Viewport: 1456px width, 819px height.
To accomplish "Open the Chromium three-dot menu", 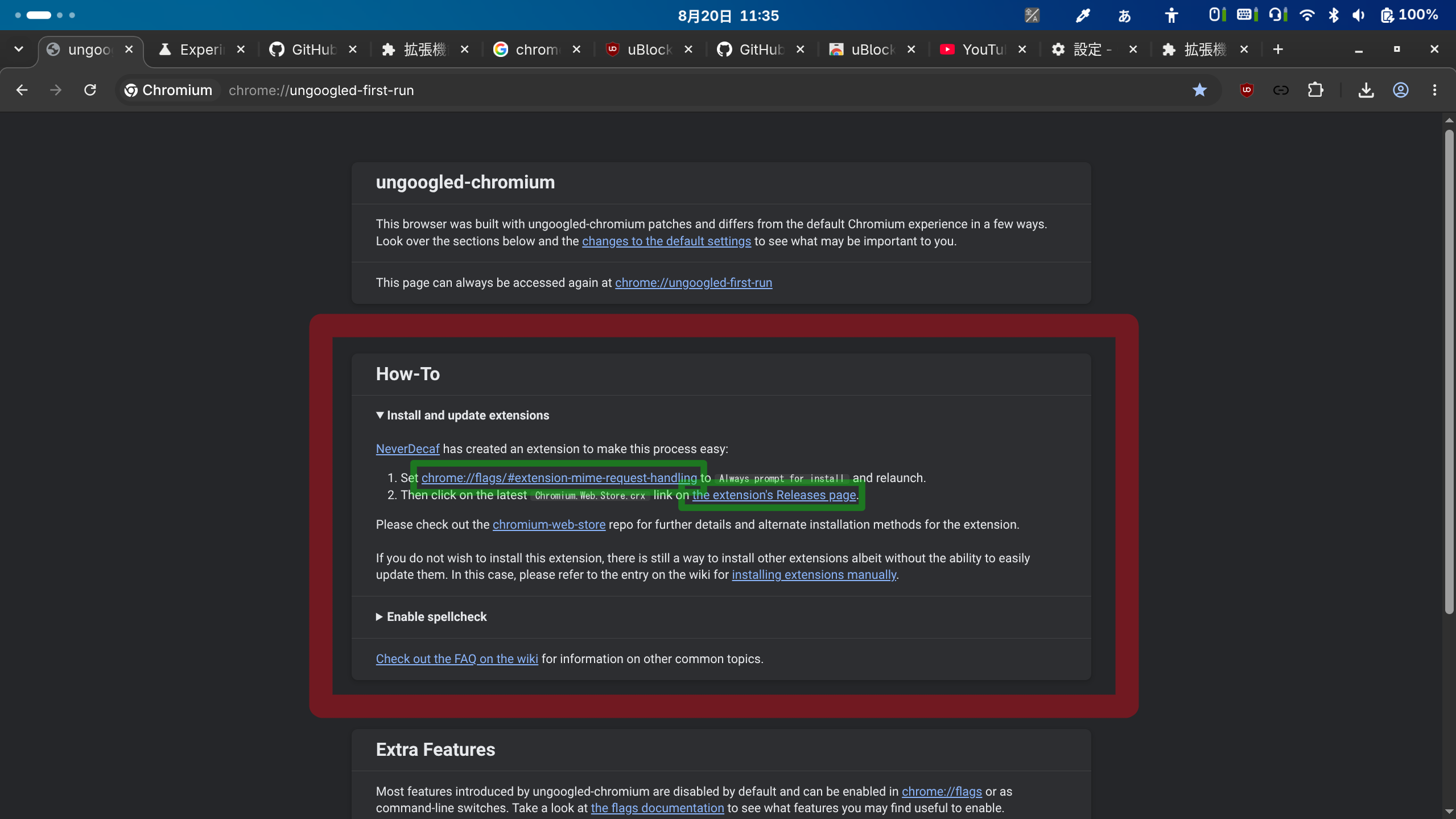I will [x=1434, y=90].
